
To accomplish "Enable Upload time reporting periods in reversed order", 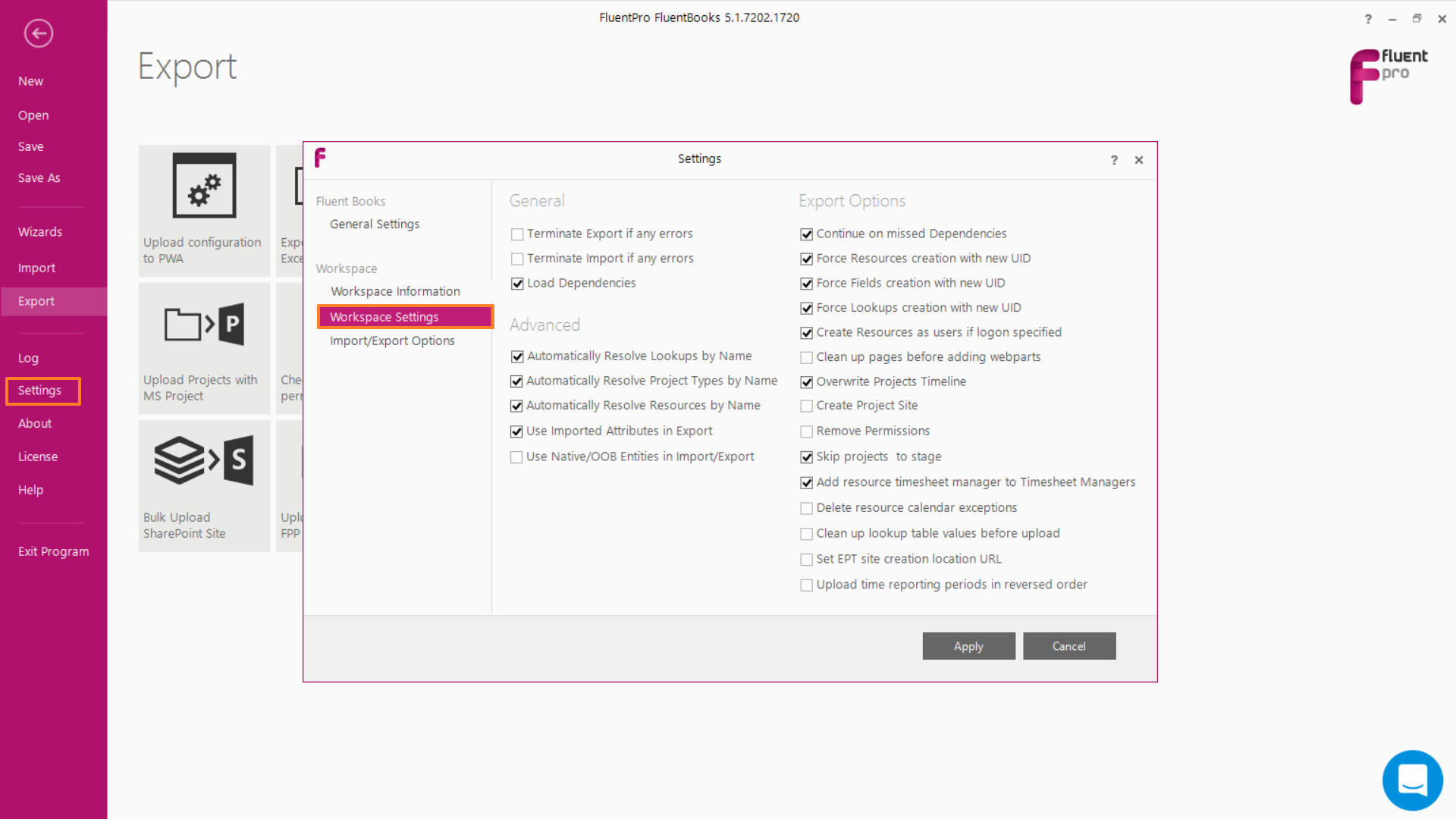I will point(807,585).
